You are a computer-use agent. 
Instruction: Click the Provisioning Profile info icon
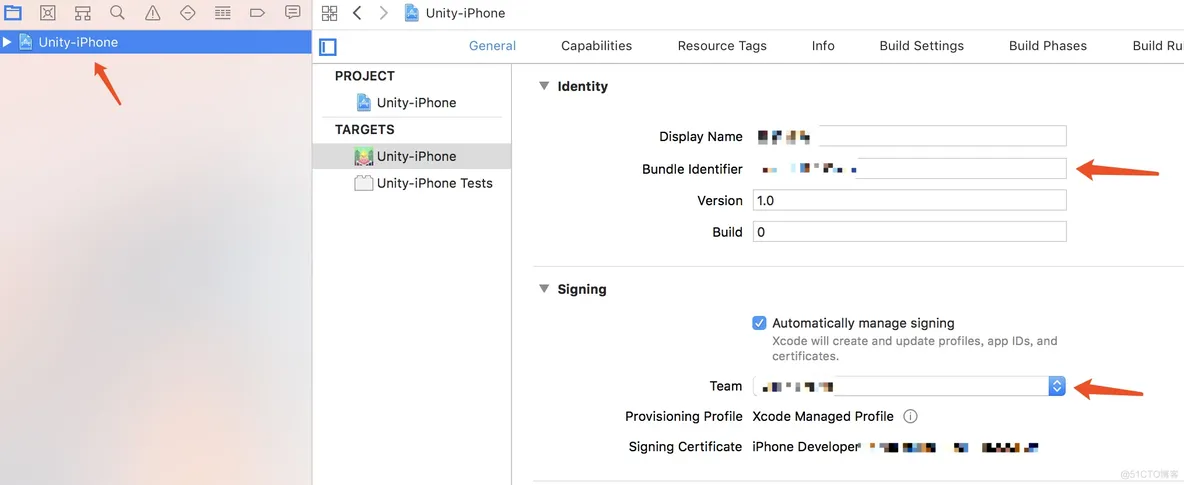tap(911, 416)
